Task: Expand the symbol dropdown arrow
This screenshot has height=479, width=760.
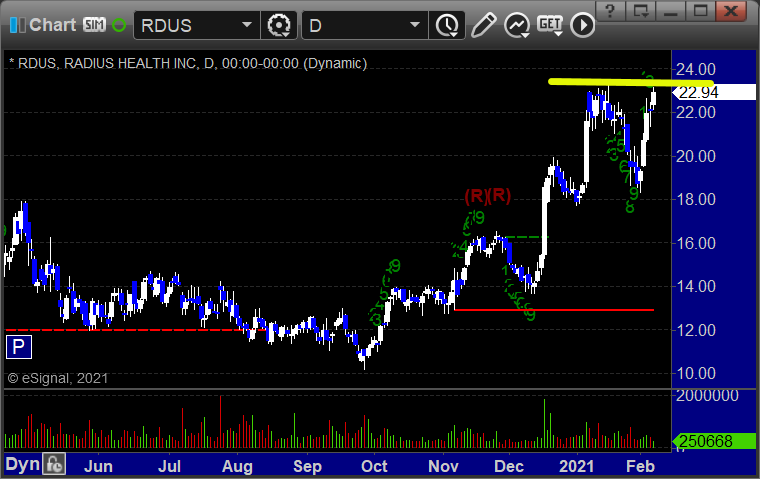Action: [247, 24]
